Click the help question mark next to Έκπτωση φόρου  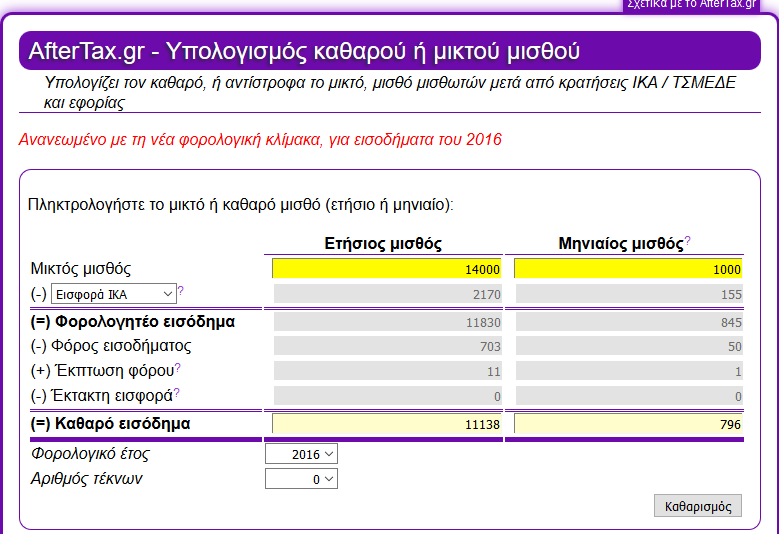178,368
